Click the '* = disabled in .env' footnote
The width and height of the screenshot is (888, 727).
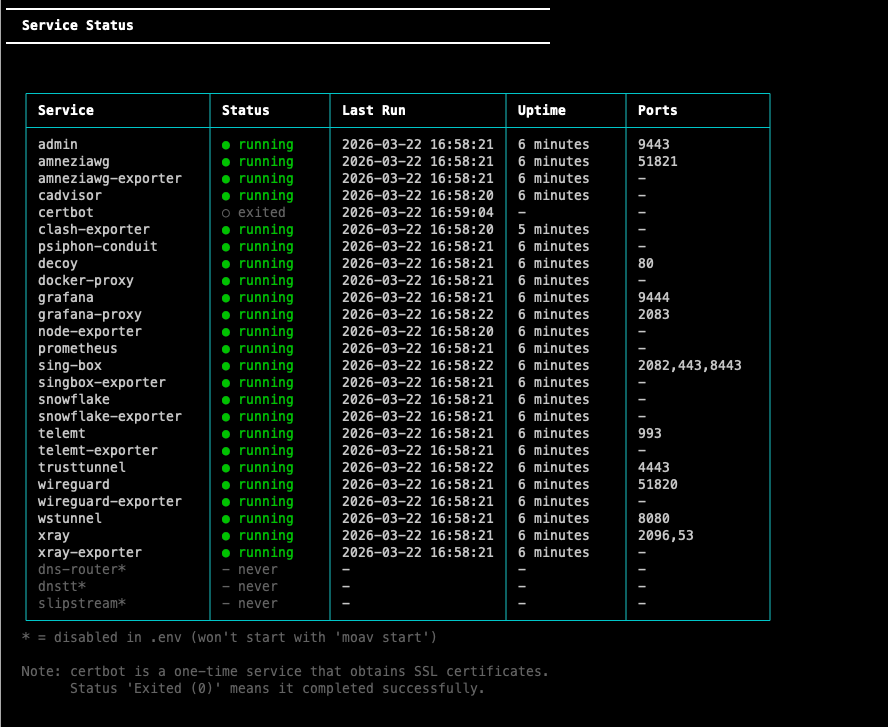(x=229, y=637)
